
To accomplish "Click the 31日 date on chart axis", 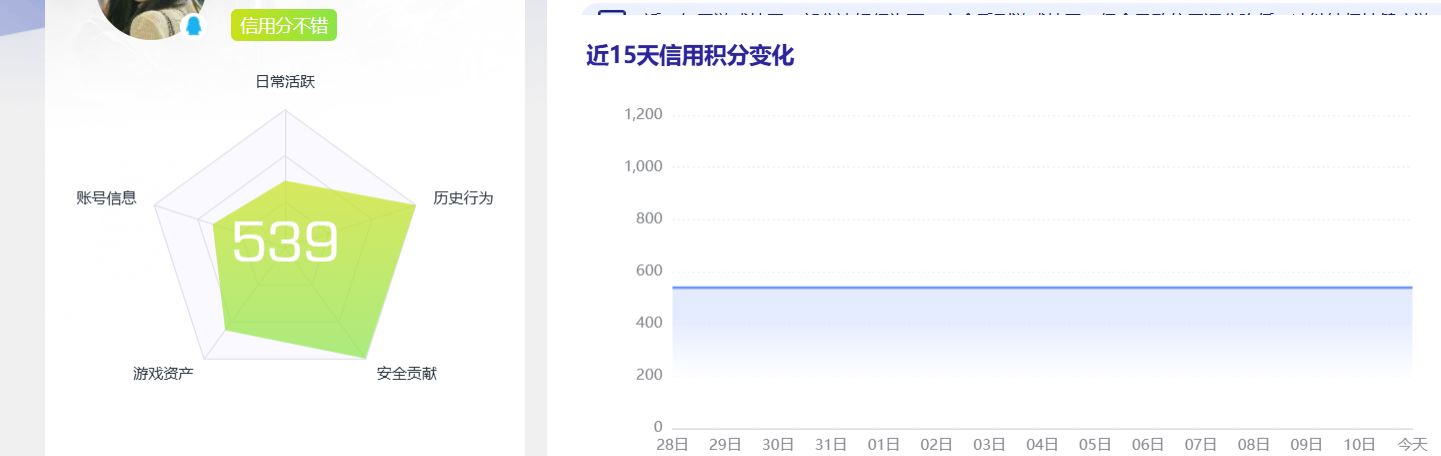I will (x=831, y=444).
